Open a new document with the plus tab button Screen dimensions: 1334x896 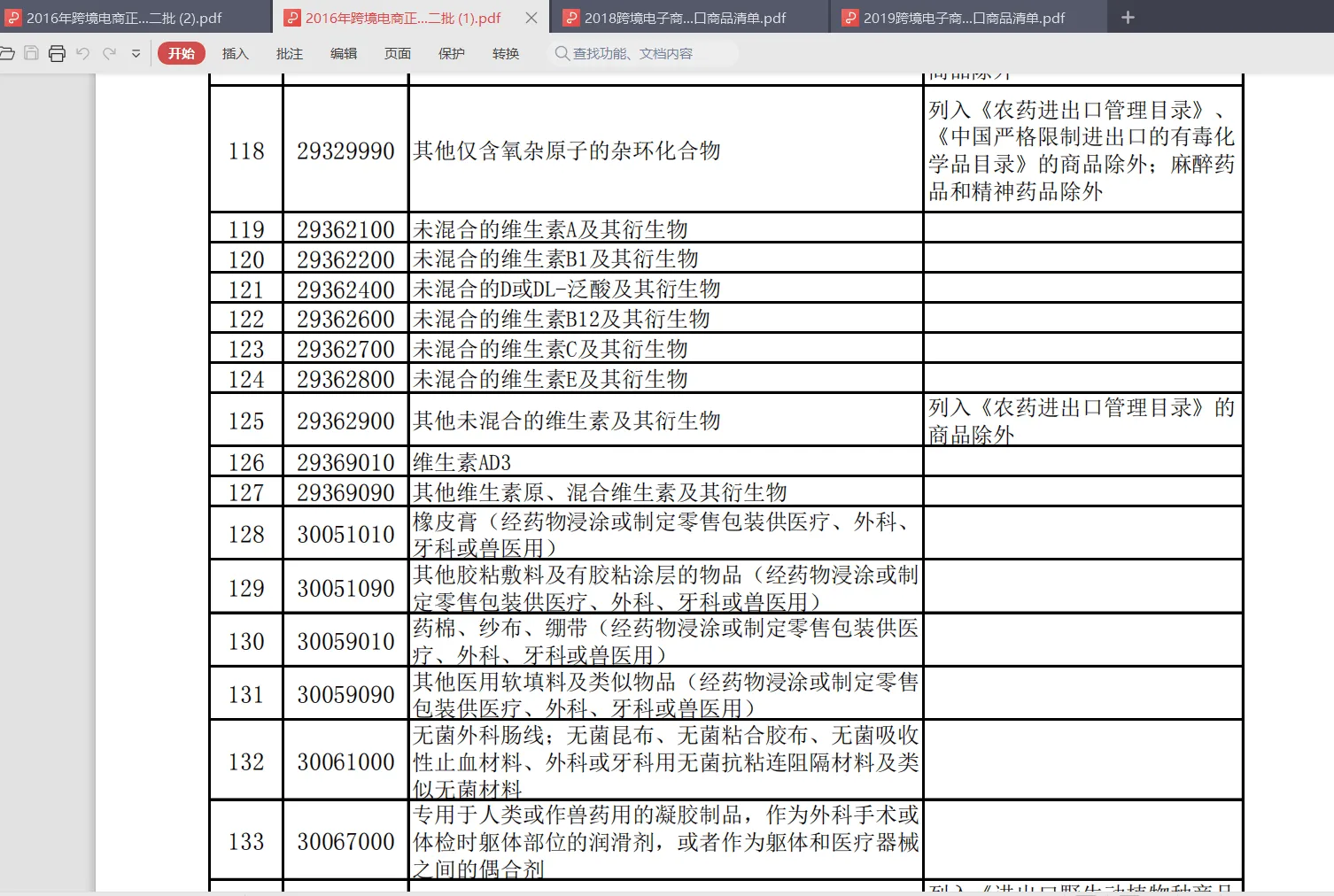1127,17
